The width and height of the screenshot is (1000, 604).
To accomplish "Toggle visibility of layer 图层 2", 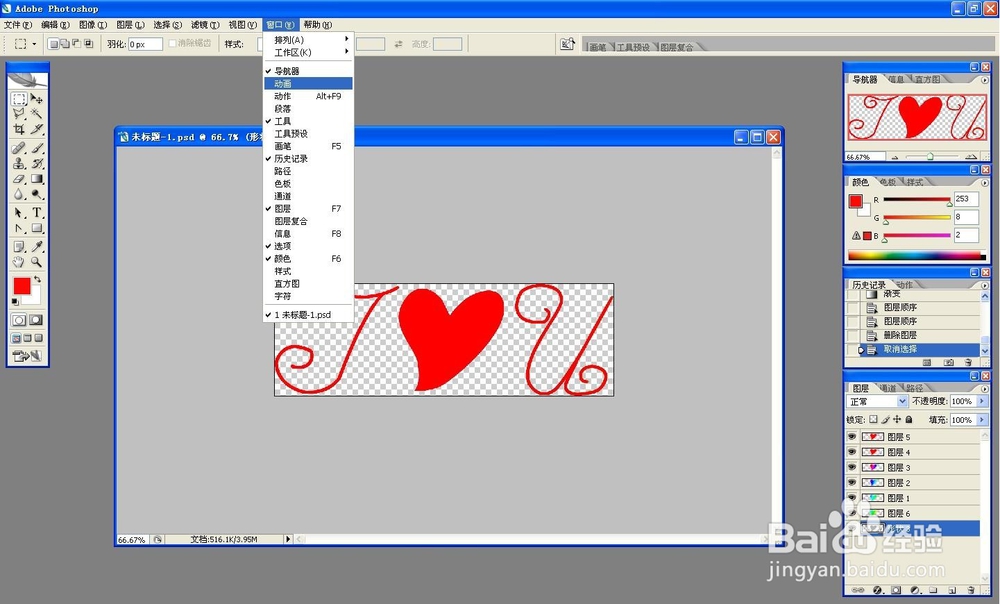I will coord(852,482).
